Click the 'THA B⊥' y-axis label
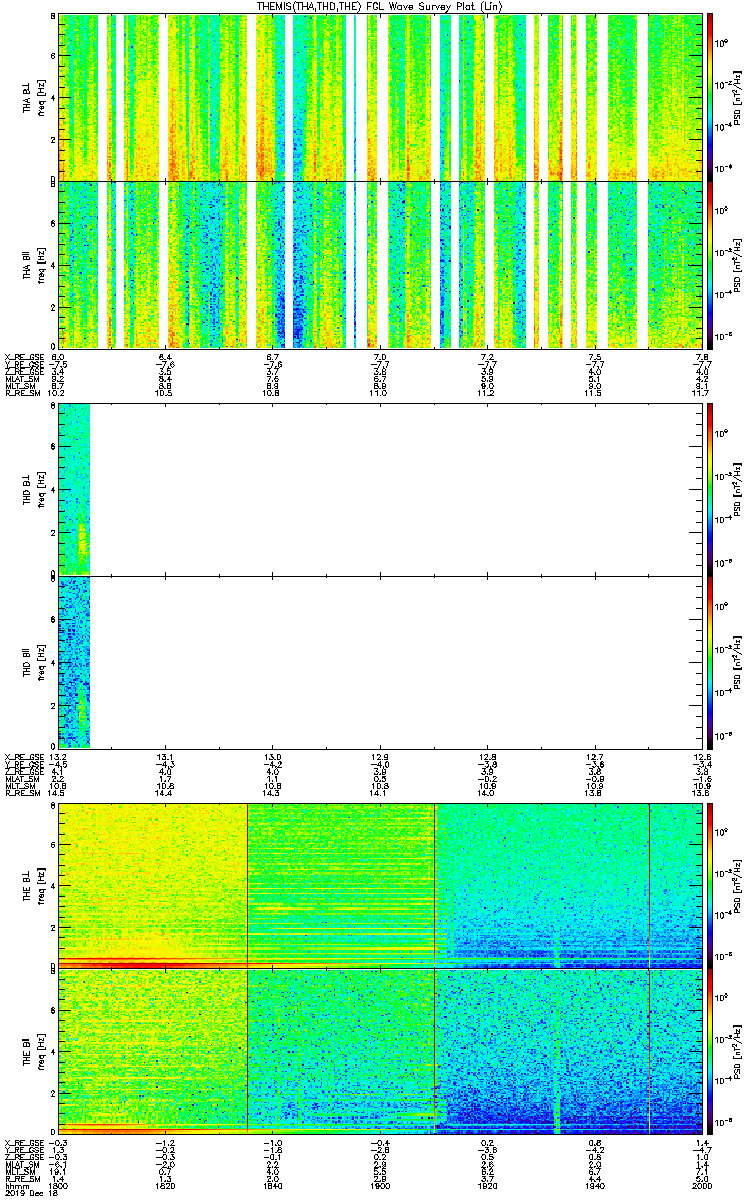Viewport: 750px width, 1200px height. pyautogui.click(x=28, y=98)
